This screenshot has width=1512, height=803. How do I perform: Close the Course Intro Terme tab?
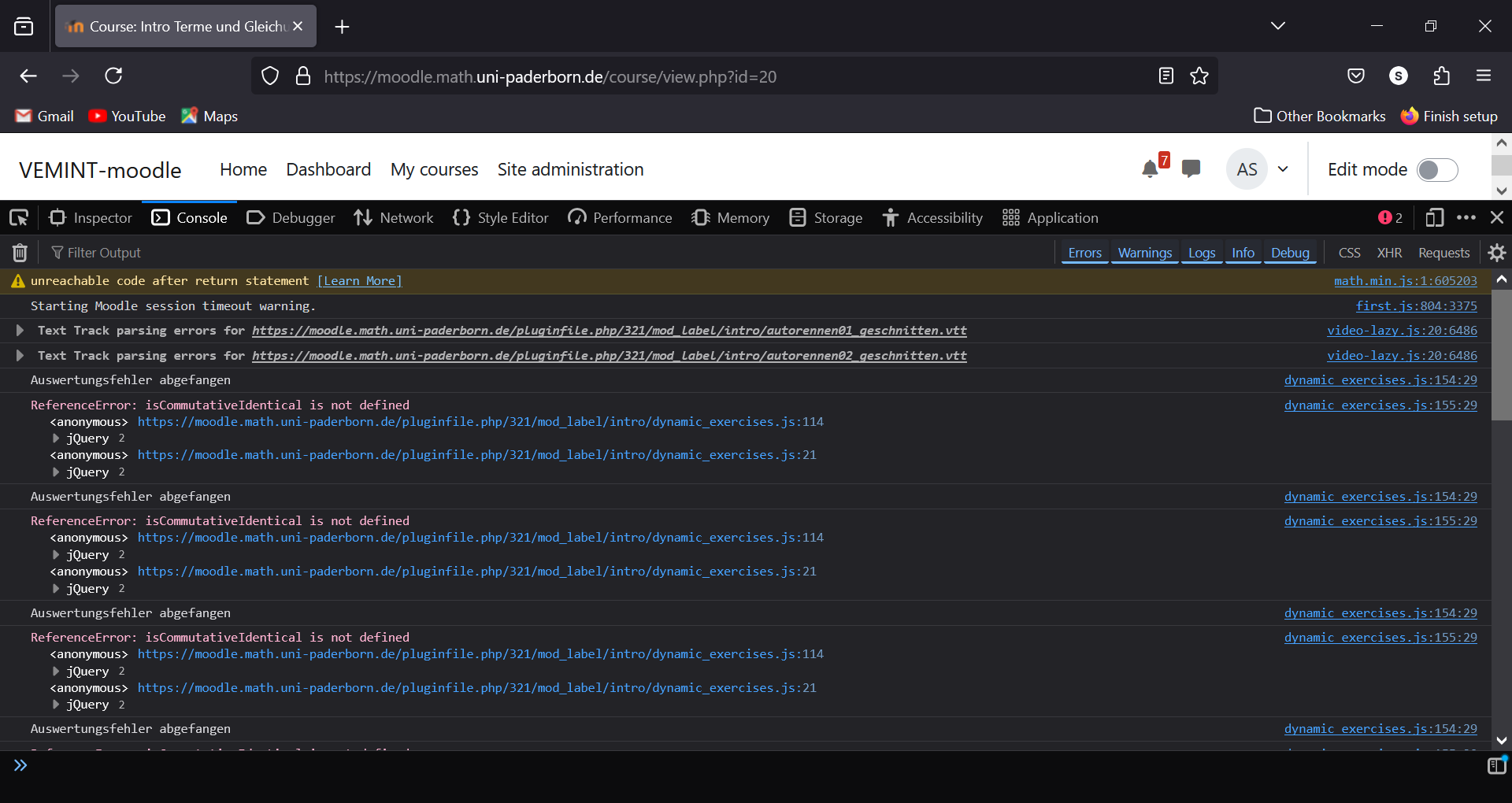pyautogui.click(x=298, y=26)
